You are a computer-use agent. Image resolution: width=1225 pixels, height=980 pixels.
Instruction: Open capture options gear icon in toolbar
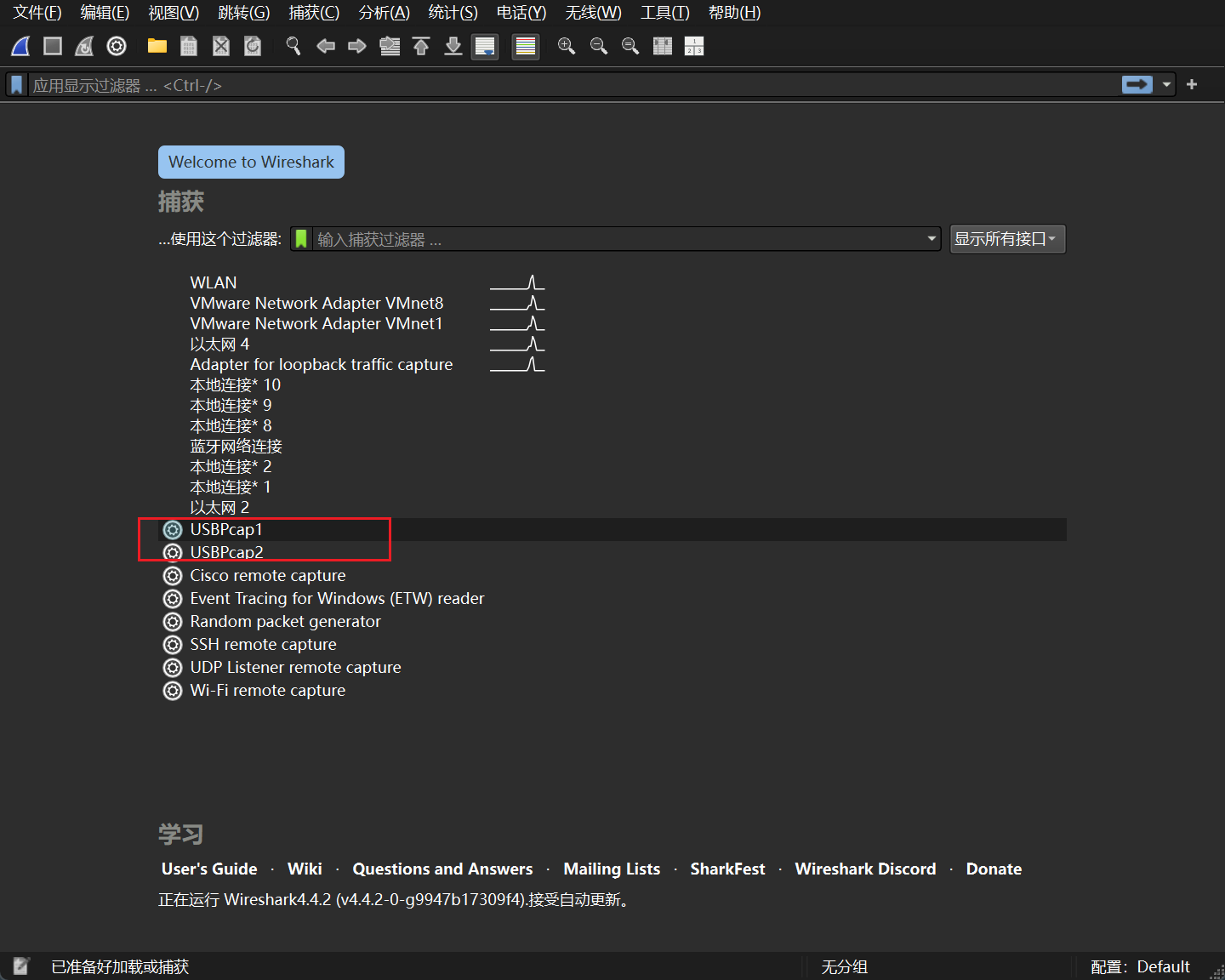(117, 46)
